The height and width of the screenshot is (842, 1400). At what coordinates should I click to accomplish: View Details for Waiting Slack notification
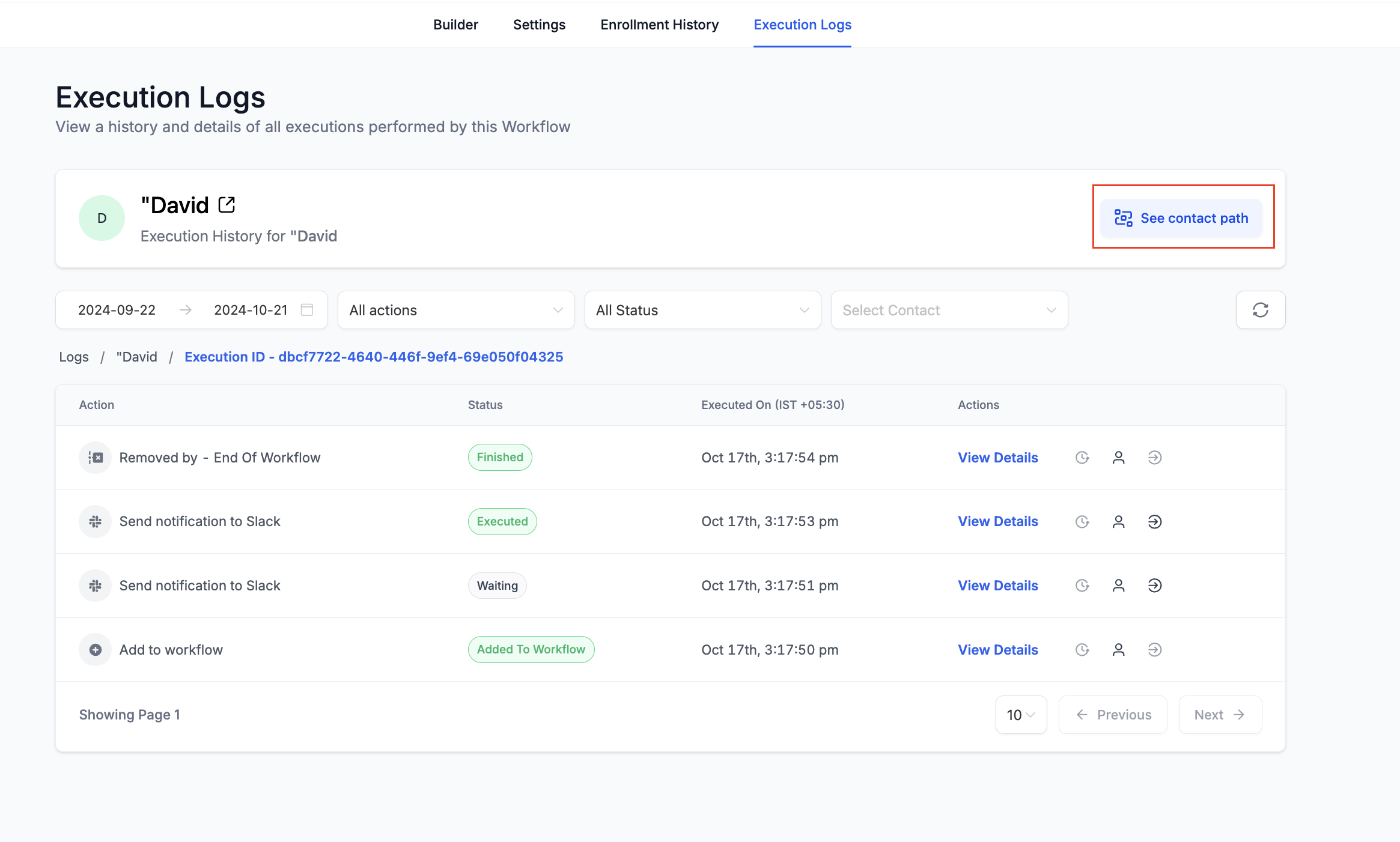tap(997, 586)
